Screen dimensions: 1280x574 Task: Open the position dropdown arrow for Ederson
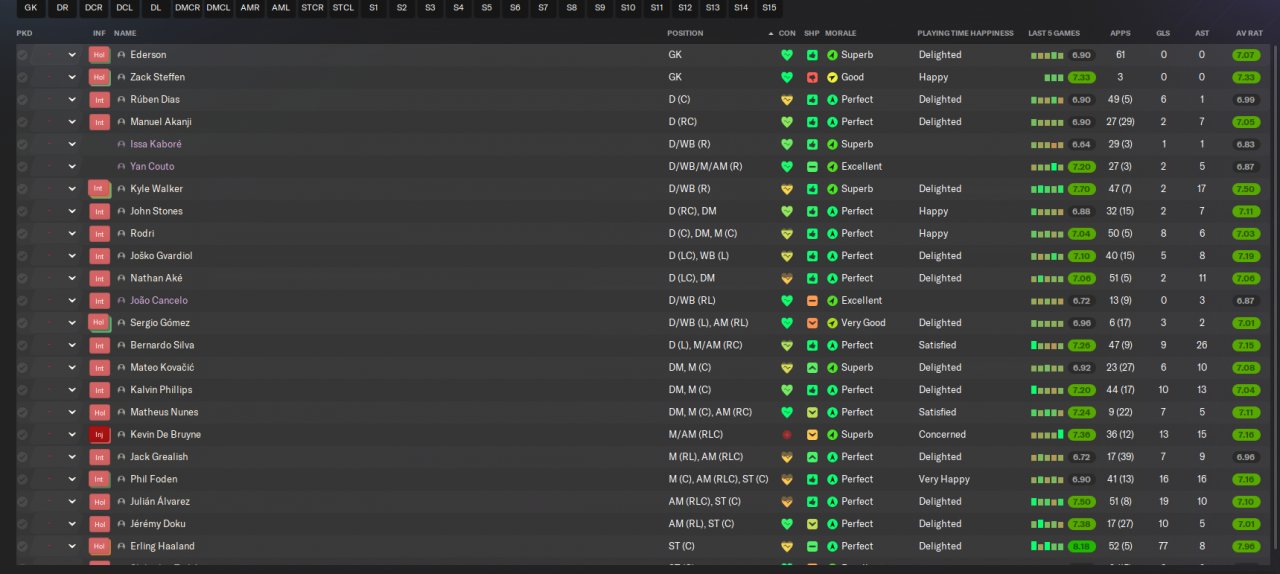click(x=72, y=55)
